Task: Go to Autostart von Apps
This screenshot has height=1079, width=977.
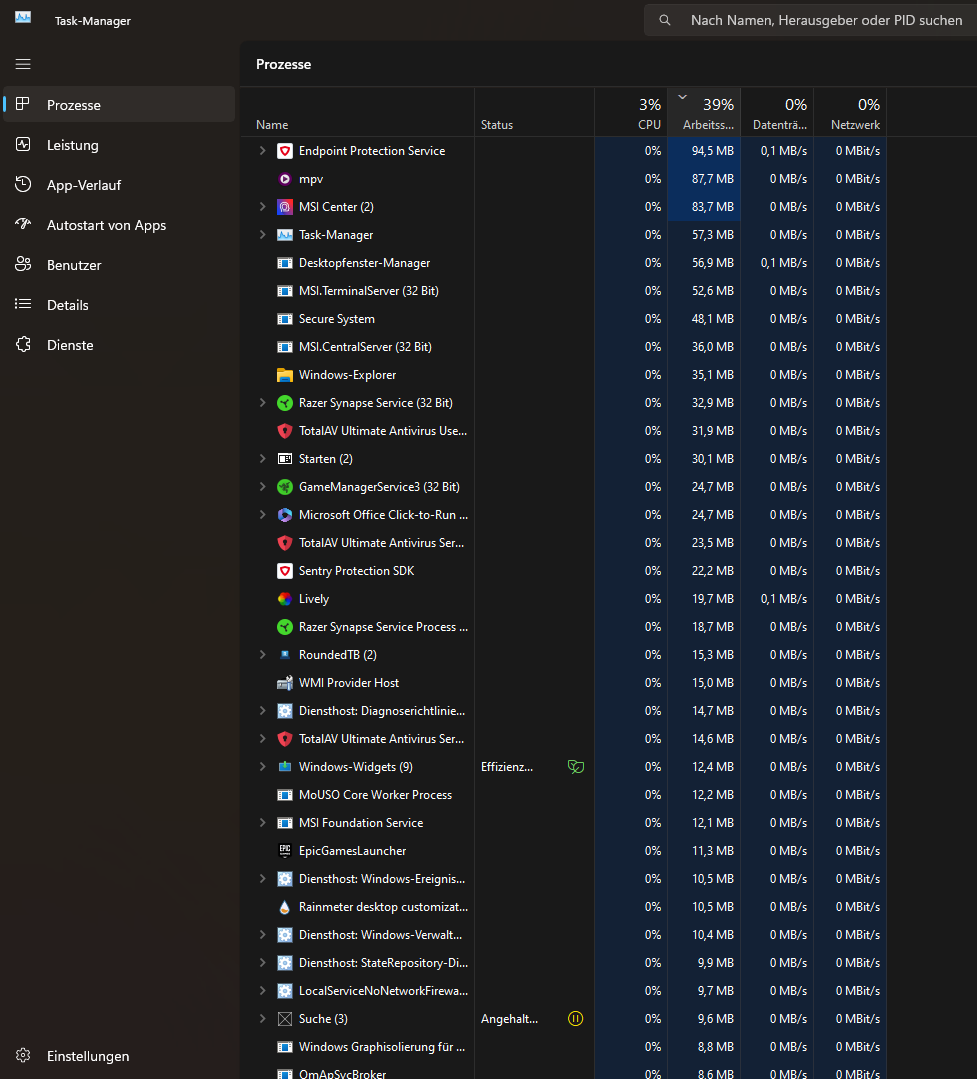Action: 119,225
